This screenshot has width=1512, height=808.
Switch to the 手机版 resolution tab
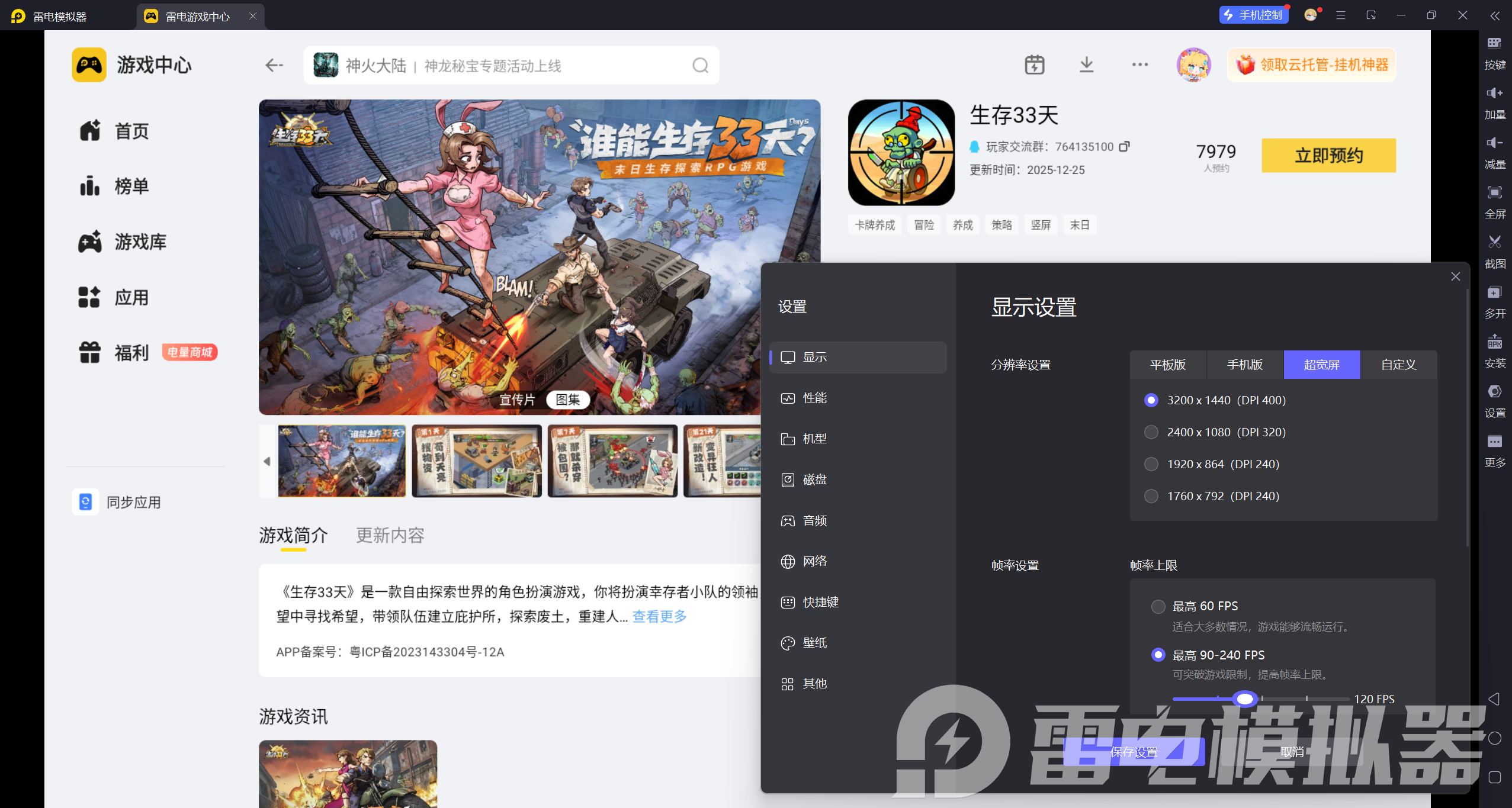point(1244,365)
